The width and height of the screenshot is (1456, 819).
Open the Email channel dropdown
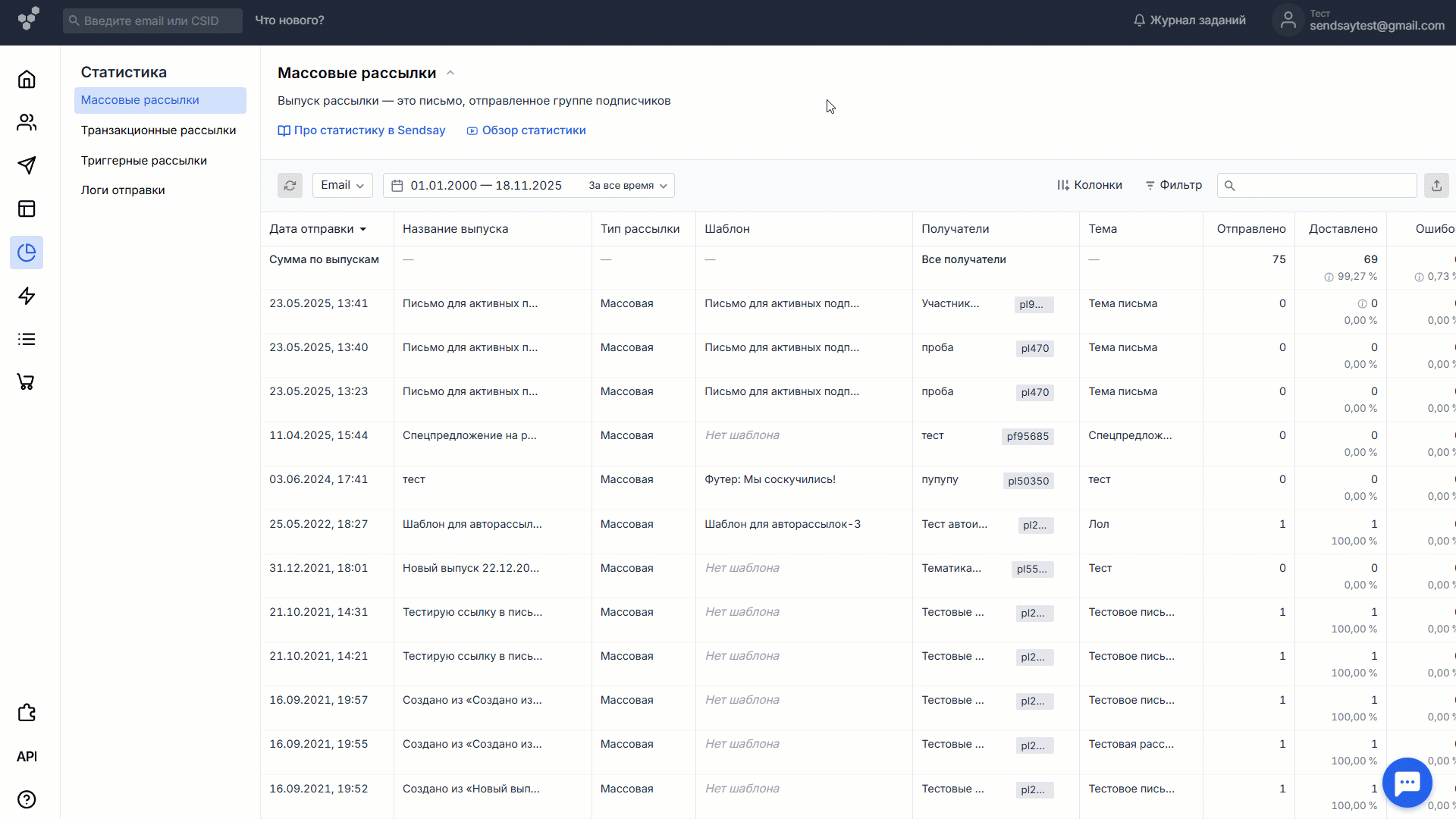342,185
